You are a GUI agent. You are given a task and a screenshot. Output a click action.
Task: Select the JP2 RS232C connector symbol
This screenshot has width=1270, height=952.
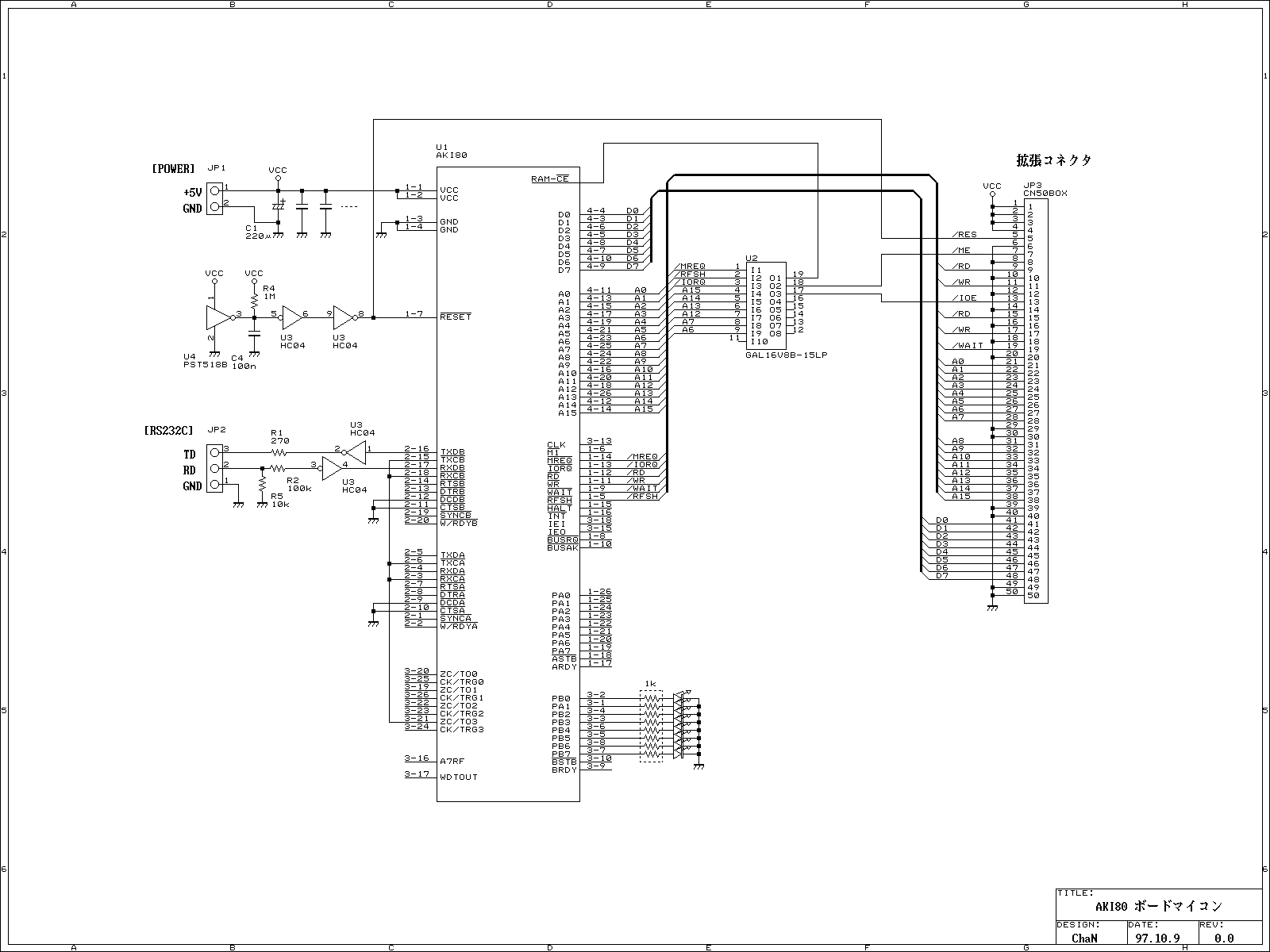click(214, 468)
